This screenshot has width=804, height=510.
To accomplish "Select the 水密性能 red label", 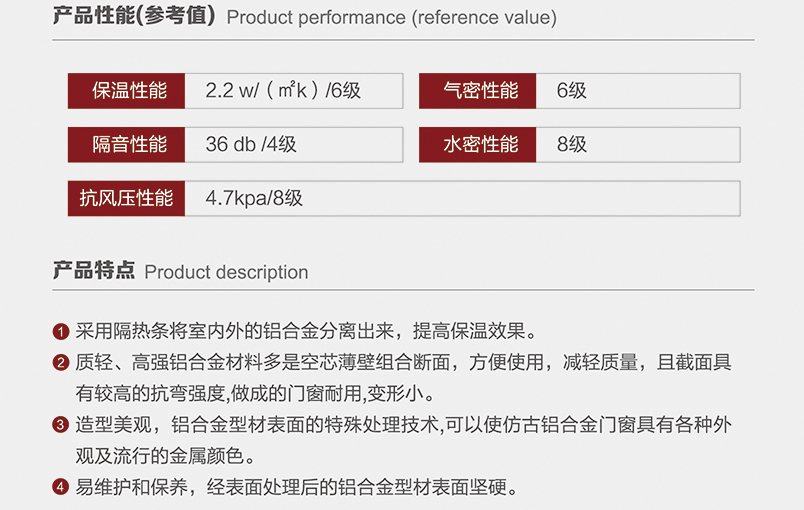I will [x=477, y=145].
